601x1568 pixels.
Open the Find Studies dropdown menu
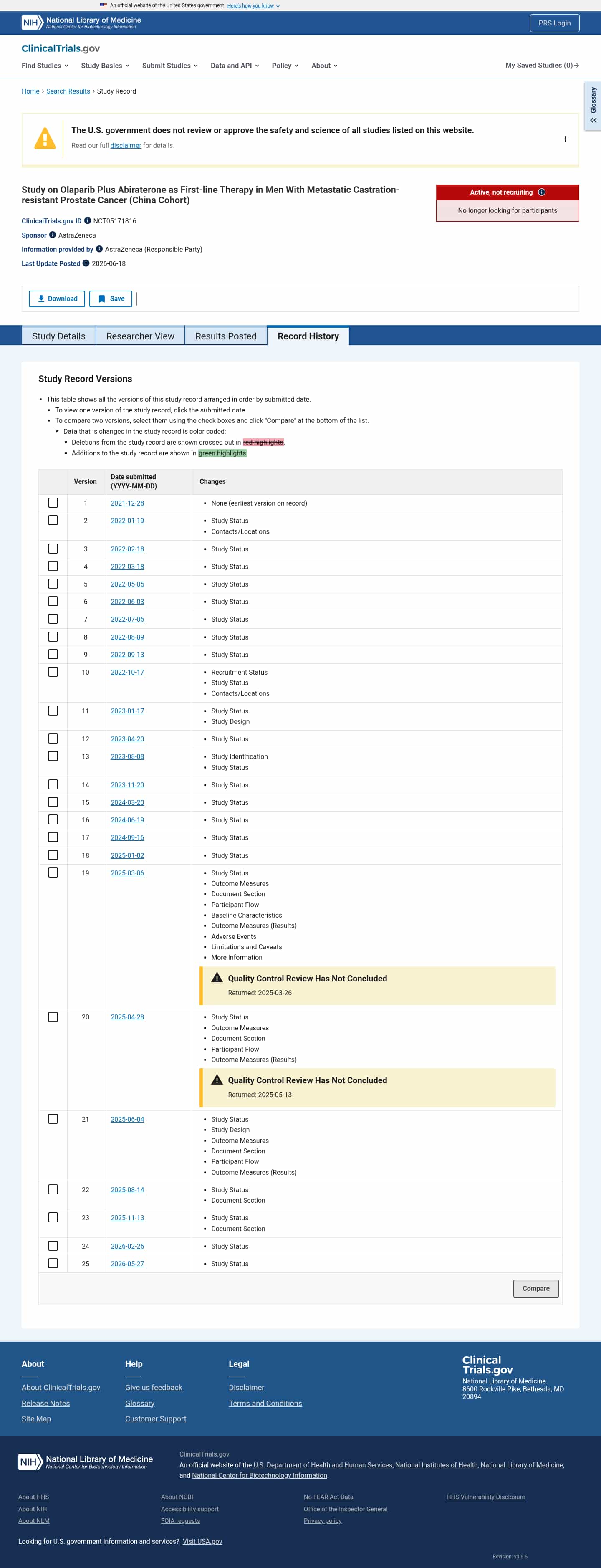45,66
